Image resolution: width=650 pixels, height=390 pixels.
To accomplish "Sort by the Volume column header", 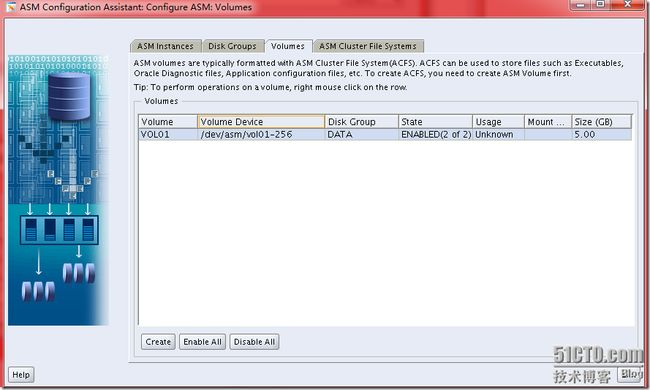I will pyautogui.click(x=168, y=122).
